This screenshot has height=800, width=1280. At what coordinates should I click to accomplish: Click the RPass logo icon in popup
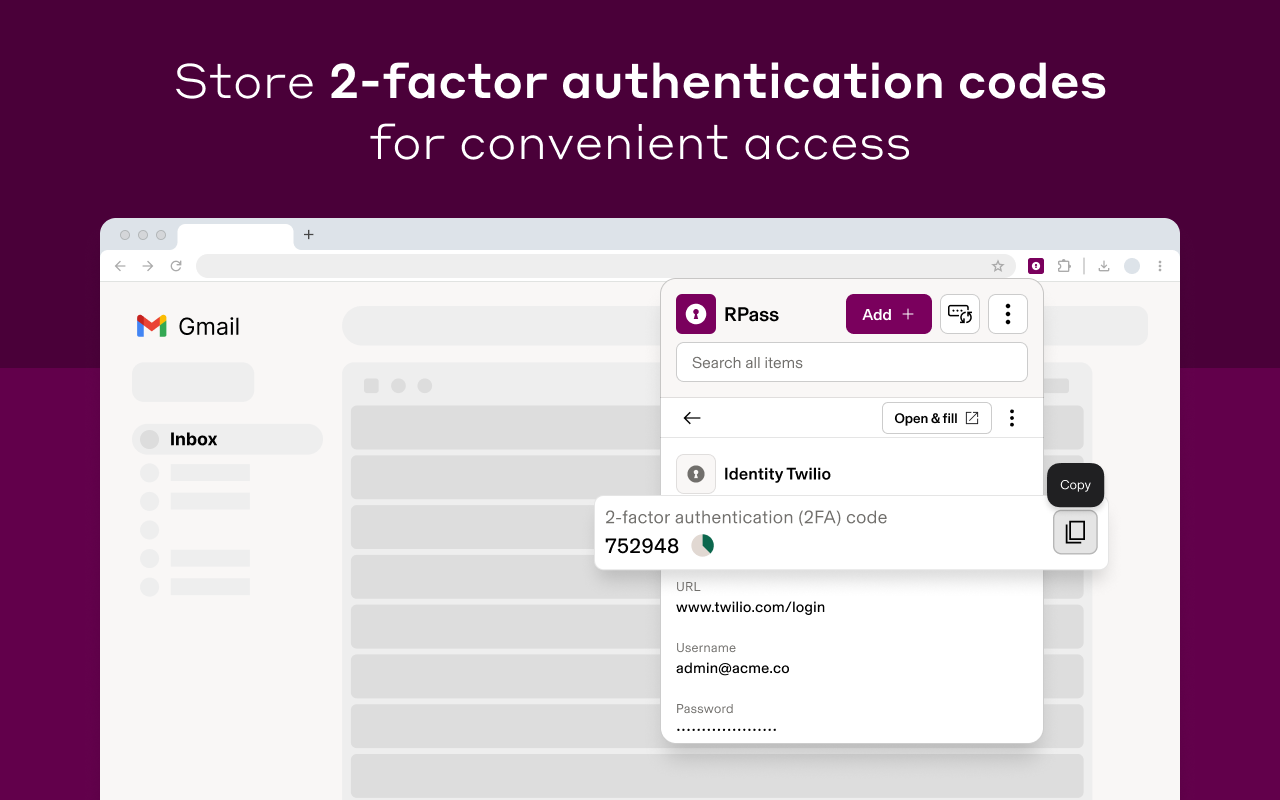(x=696, y=314)
